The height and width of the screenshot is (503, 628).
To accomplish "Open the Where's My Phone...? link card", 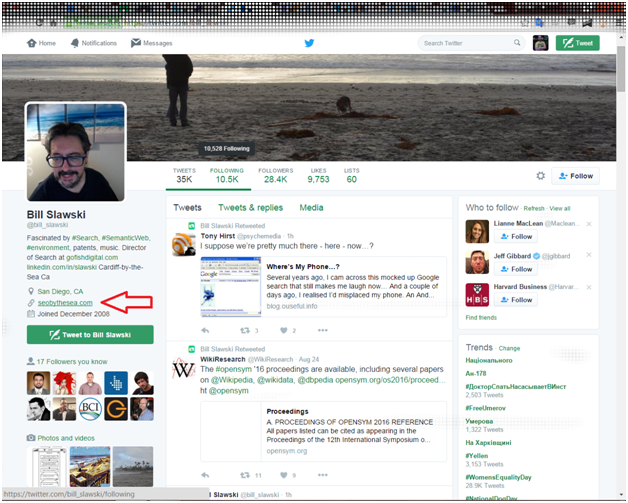I will pyautogui.click(x=324, y=287).
